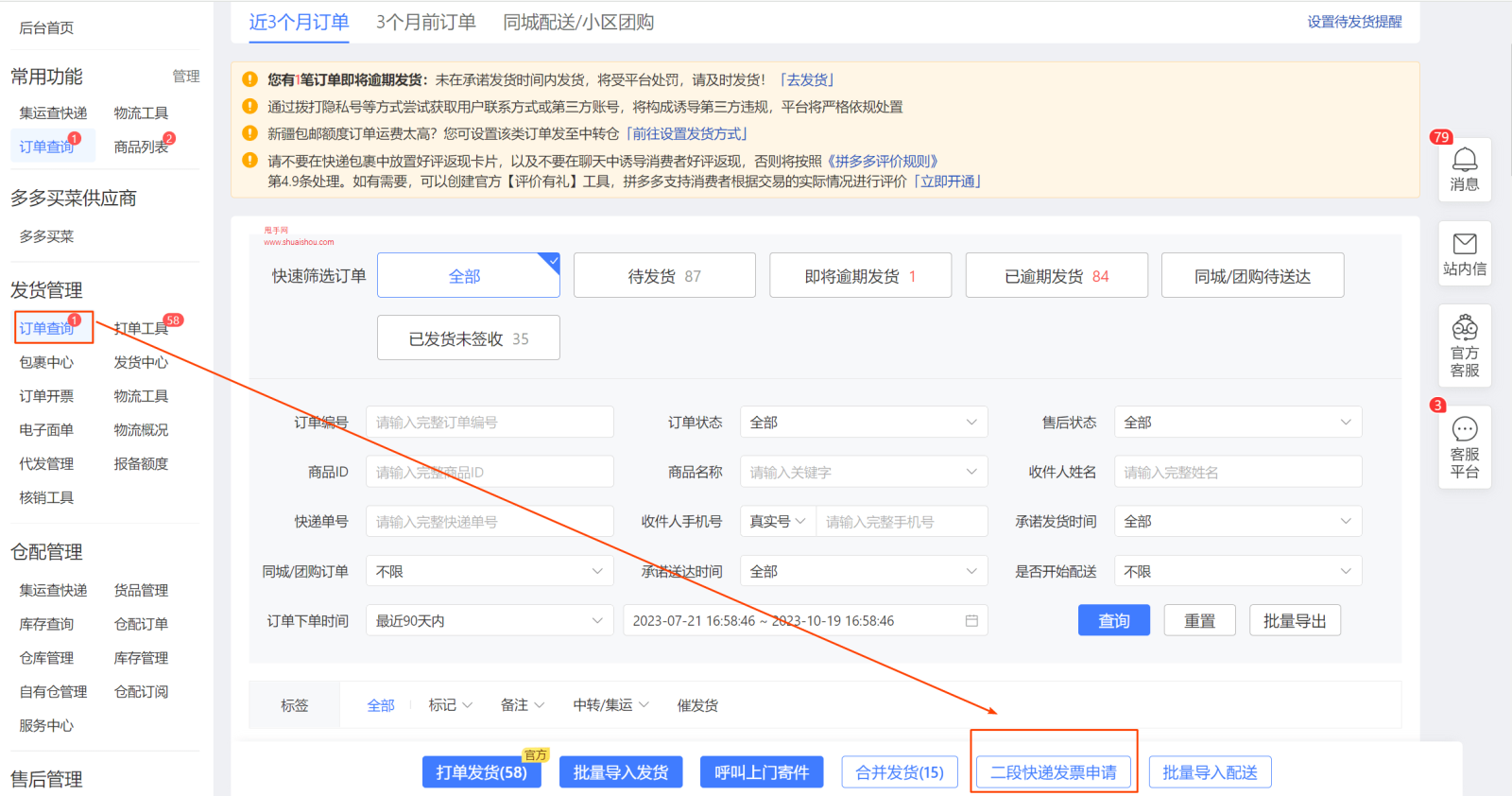
Task: Click the 批量导入发货 button
Action: 621,772
